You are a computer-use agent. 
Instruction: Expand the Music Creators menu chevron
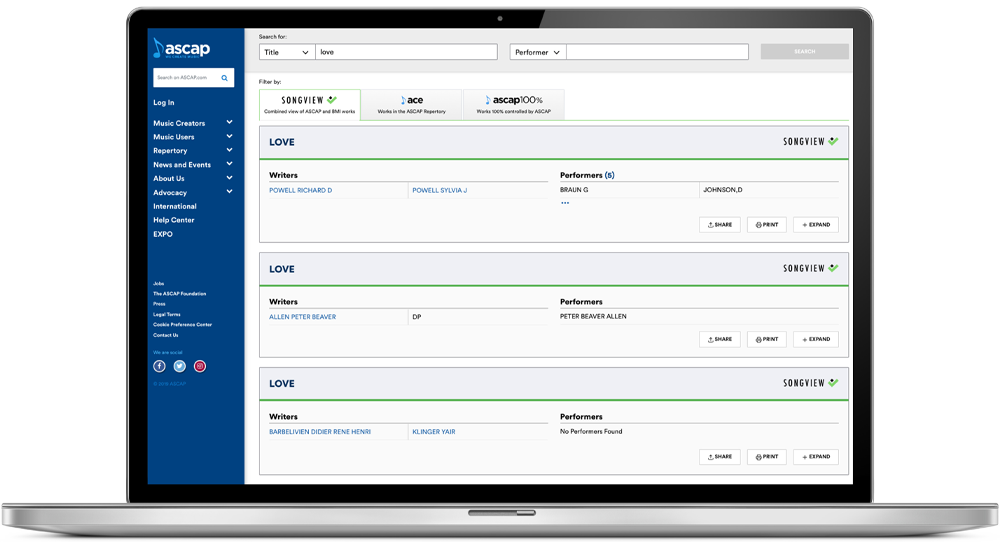(230, 122)
